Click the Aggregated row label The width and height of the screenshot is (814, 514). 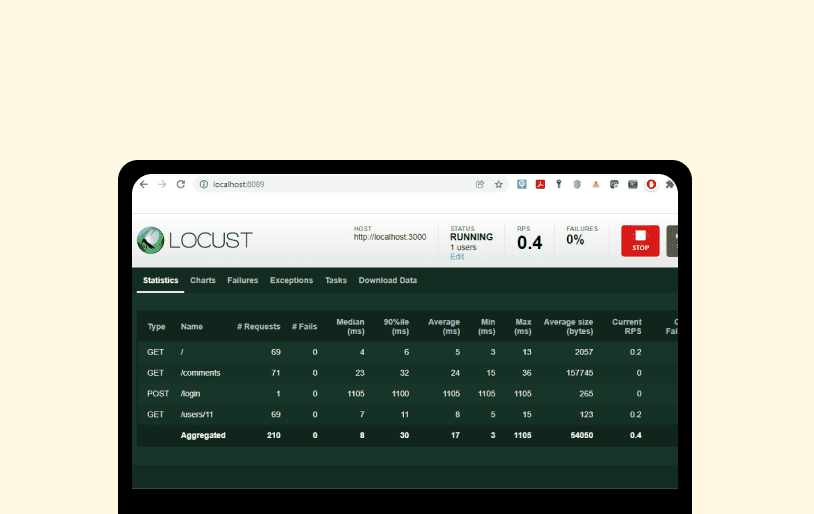[203, 435]
